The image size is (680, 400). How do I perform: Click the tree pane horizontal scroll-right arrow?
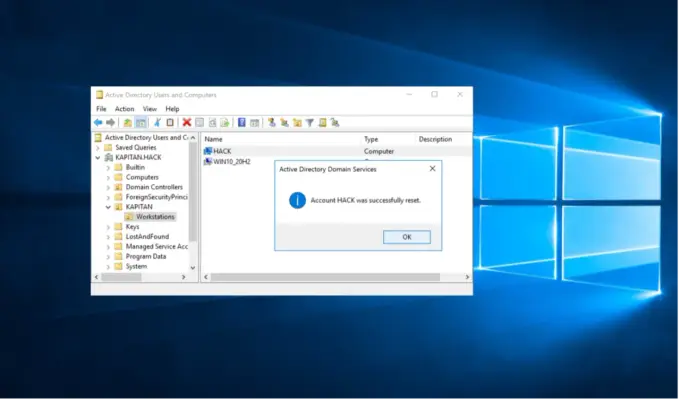click(183, 277)
